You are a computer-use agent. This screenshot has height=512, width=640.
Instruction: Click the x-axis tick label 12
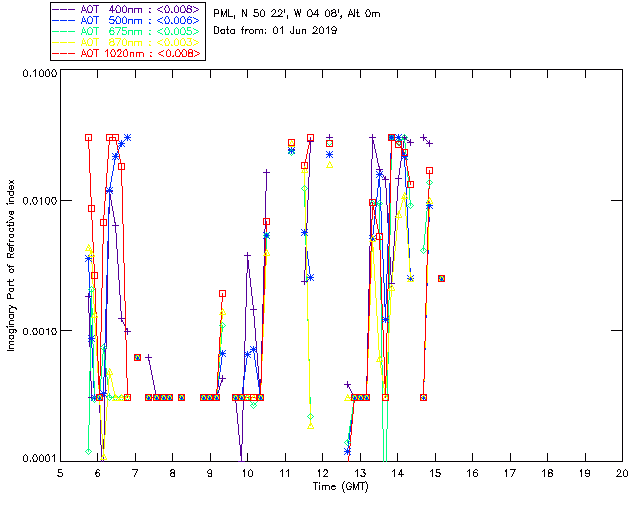322,473
